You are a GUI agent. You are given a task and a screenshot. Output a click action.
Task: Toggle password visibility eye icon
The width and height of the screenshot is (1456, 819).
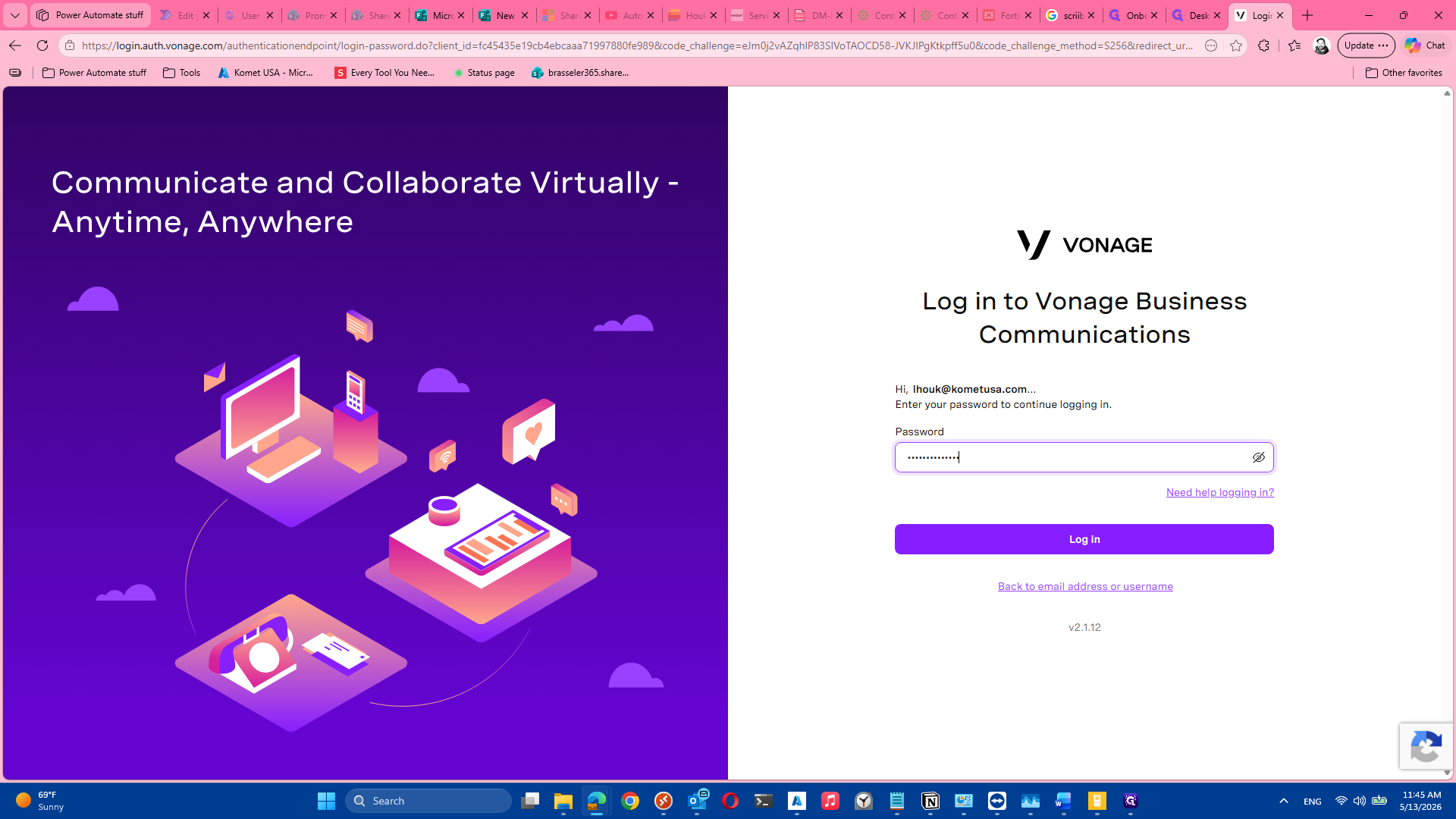(x=1258, y=457)
